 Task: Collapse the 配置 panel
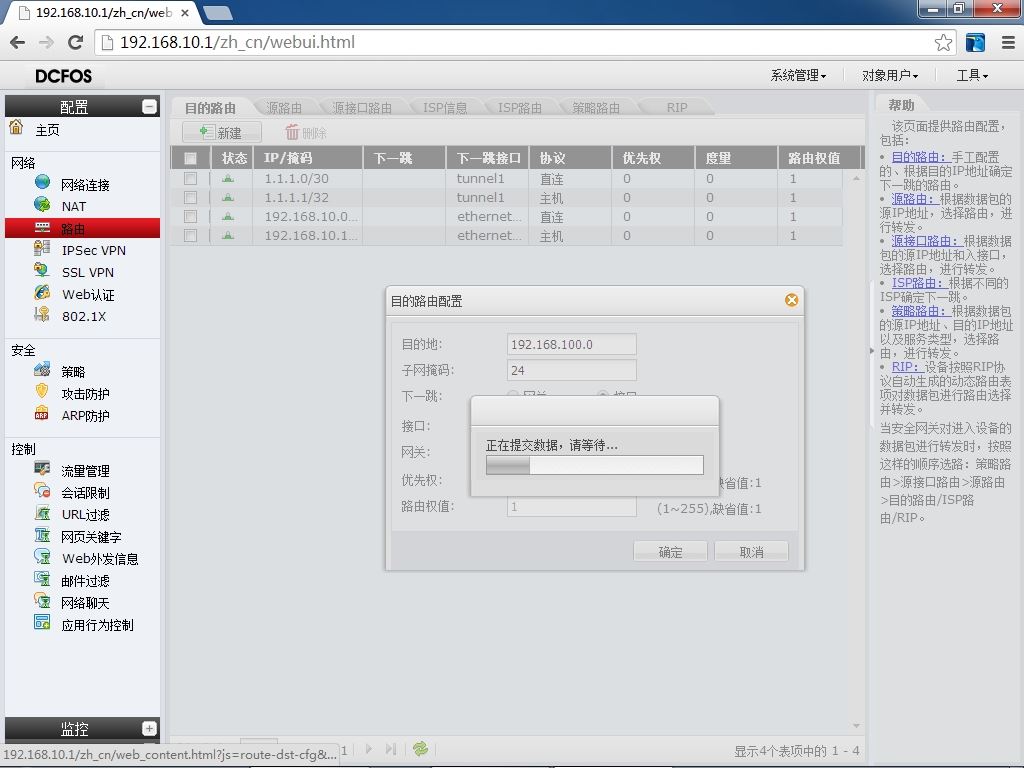pyautogui.click(x=149, y=106)
